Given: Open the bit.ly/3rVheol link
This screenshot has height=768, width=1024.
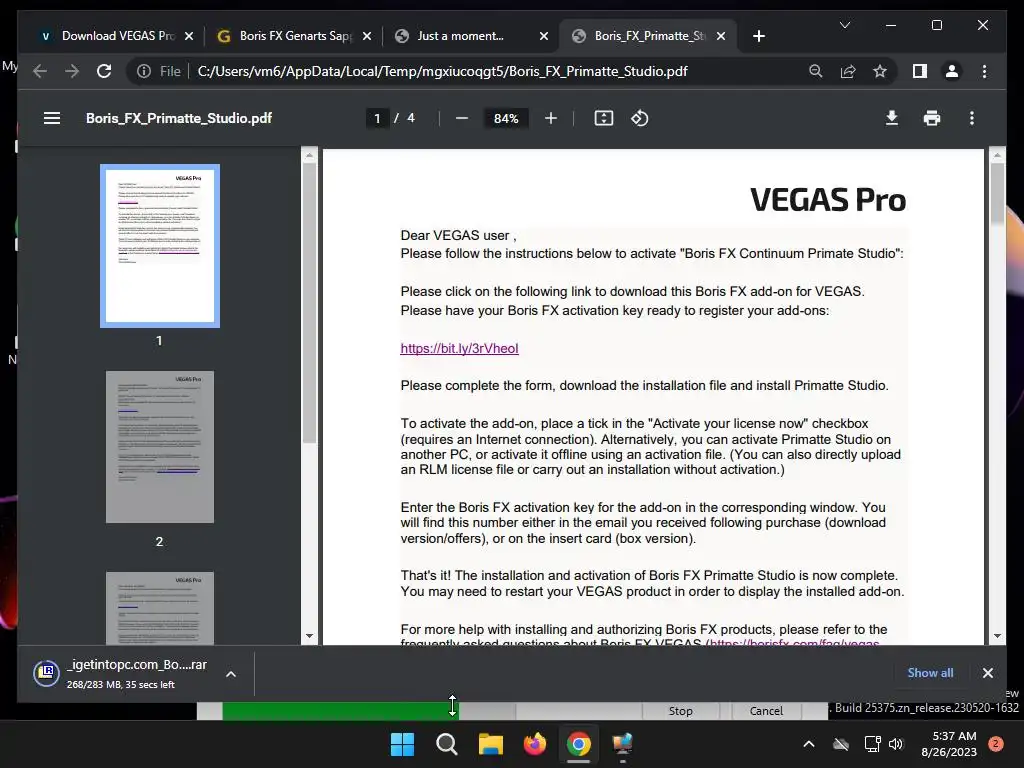Looking at the screenshot, I should click(459, 348).
